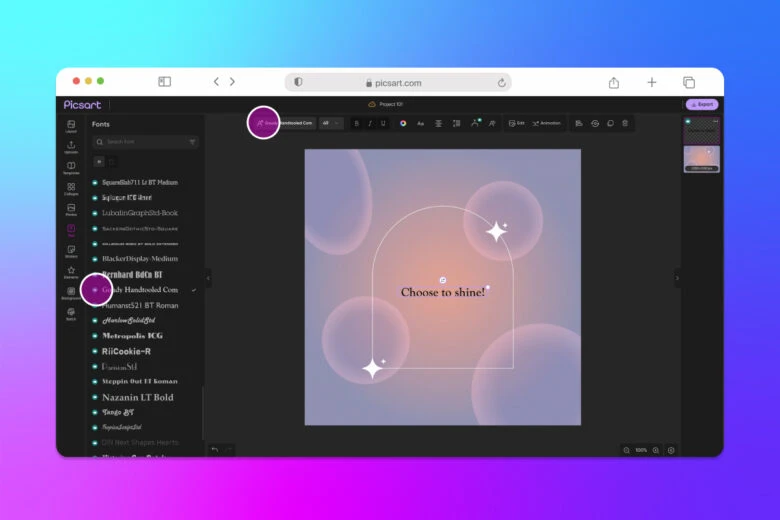Click the Bold text formatting icon
The height and width of the screenshot is (520, 780).
[357, 123]
